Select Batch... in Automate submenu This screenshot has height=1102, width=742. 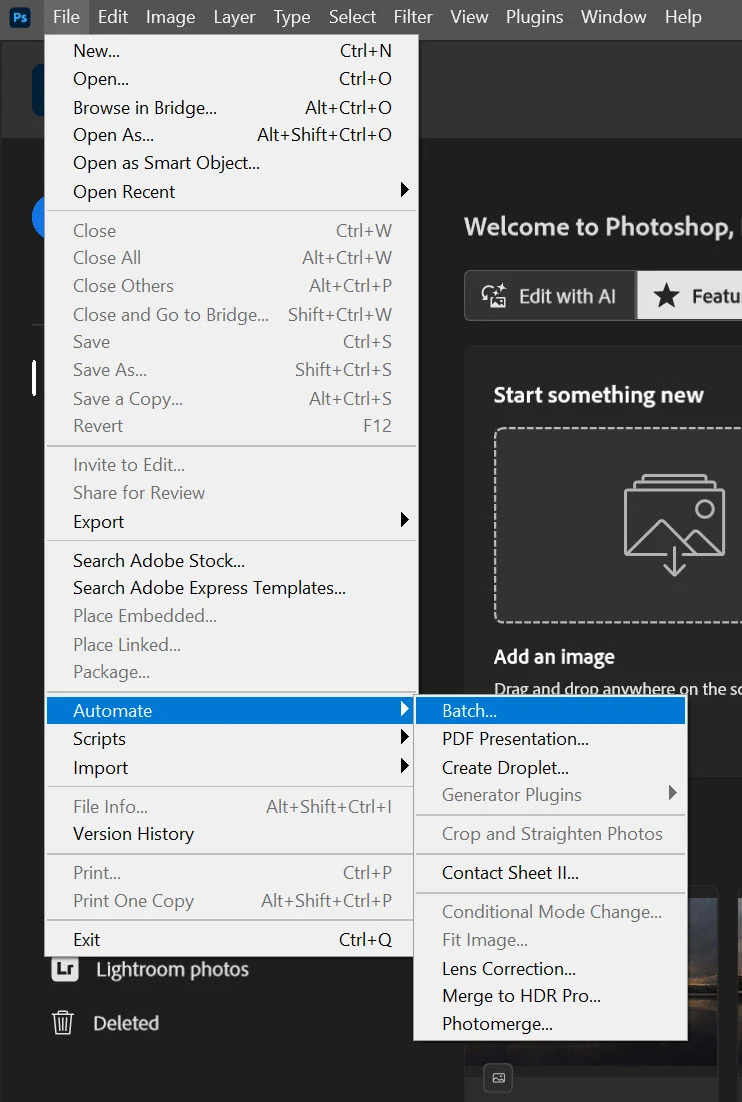[x=551, y=711]
